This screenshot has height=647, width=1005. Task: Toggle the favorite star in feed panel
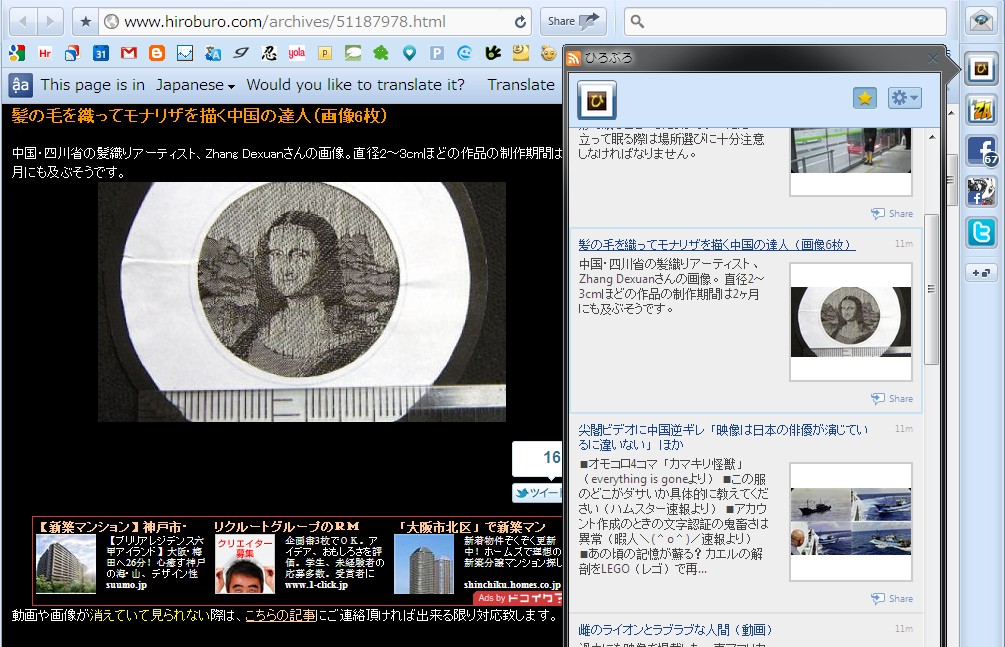pyautogui.click(x=865, y=98)
